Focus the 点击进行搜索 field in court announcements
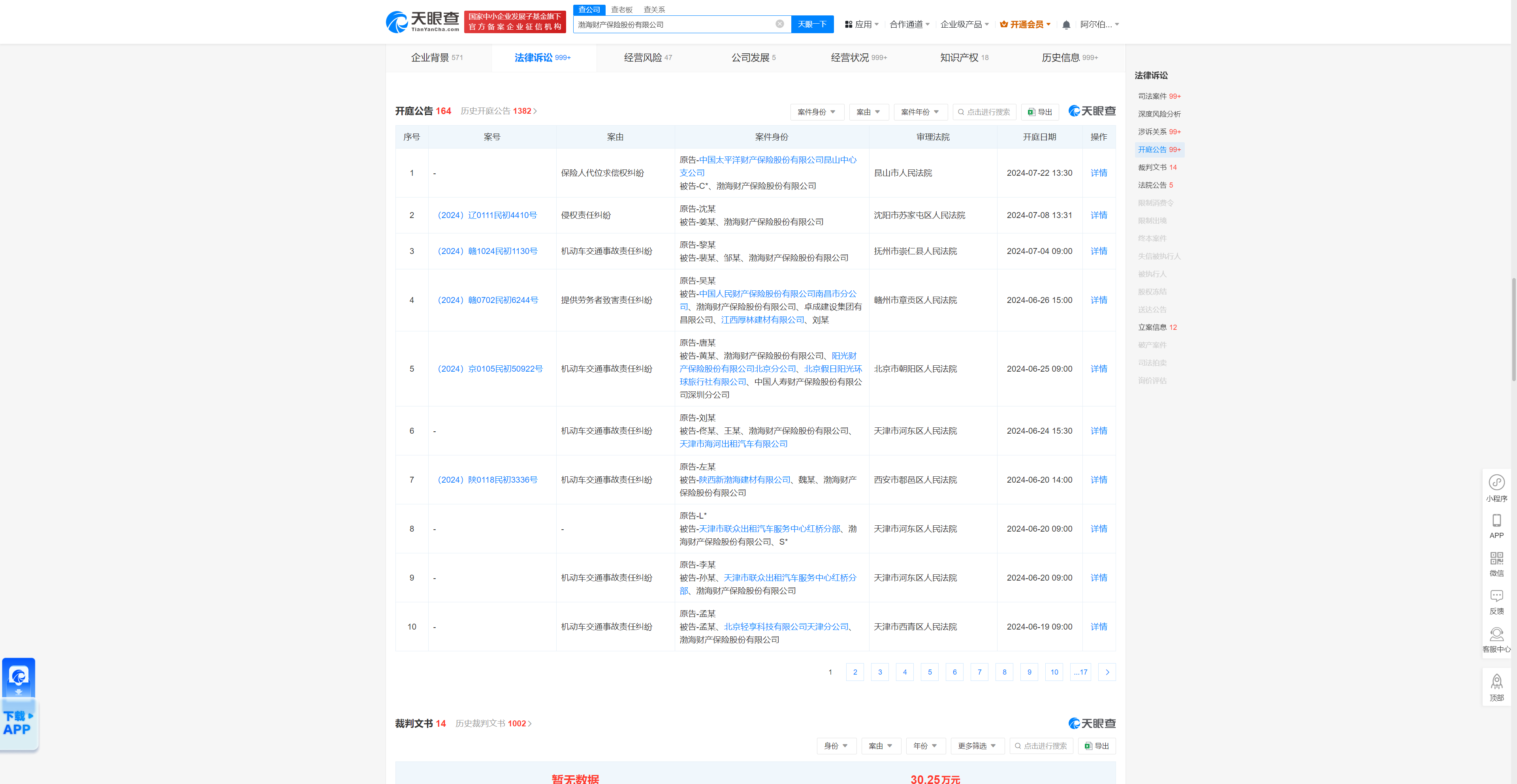1517x784 pixels. click(984, 112)
